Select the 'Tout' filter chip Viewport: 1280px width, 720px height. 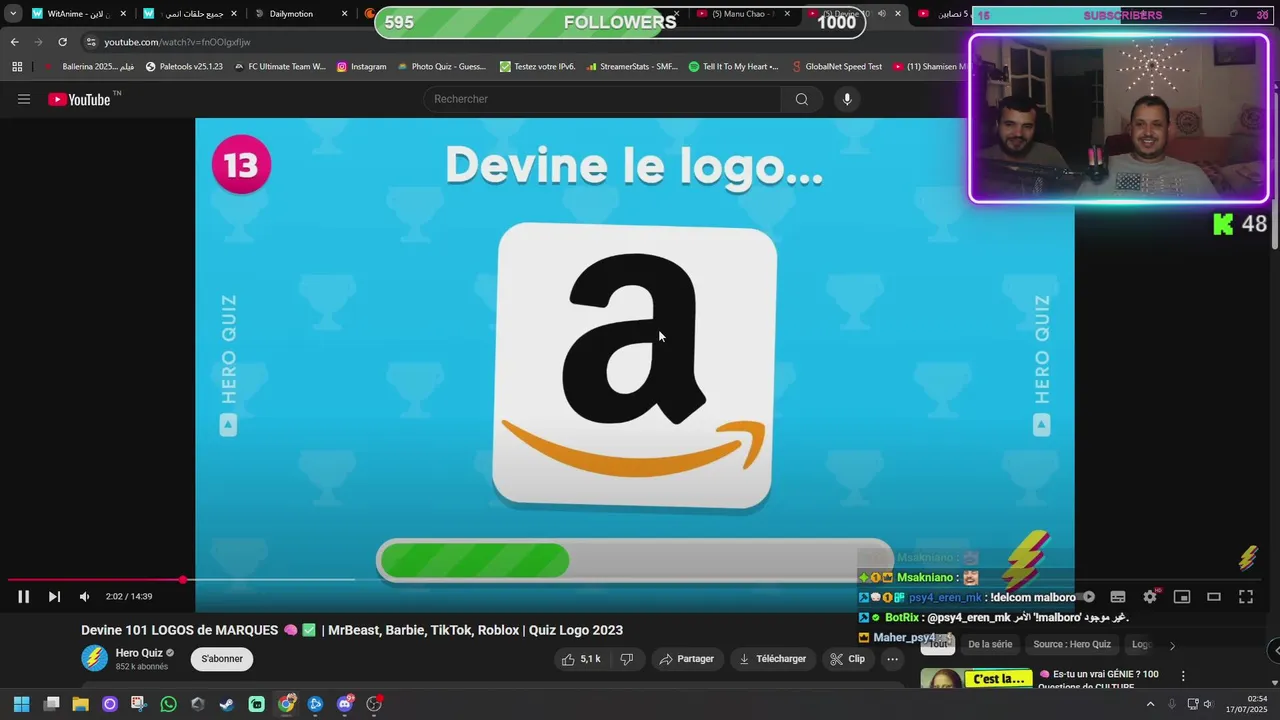(938, 645)
